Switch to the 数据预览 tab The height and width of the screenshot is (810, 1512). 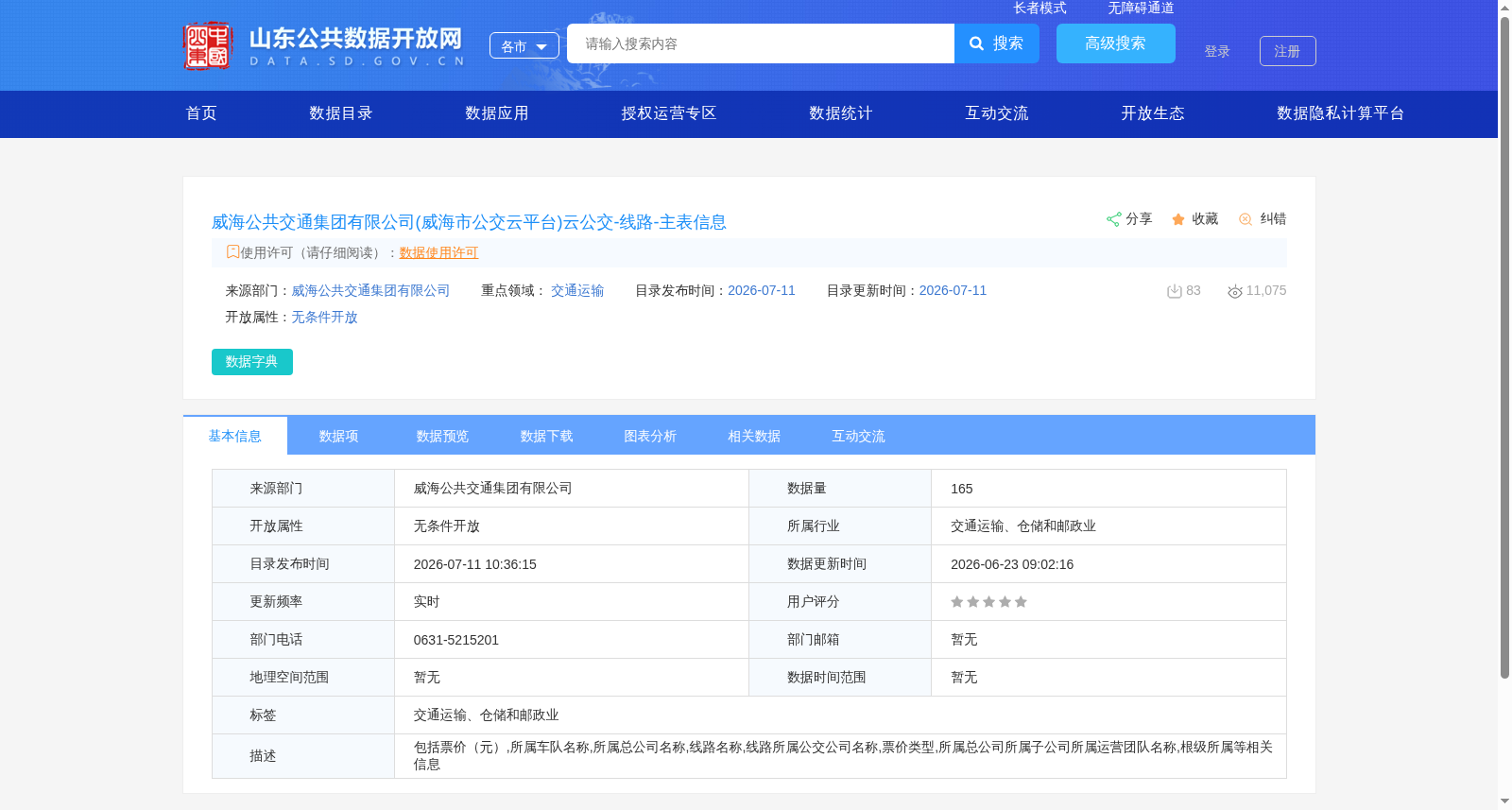pyautogui.click(x=443, y=436)
